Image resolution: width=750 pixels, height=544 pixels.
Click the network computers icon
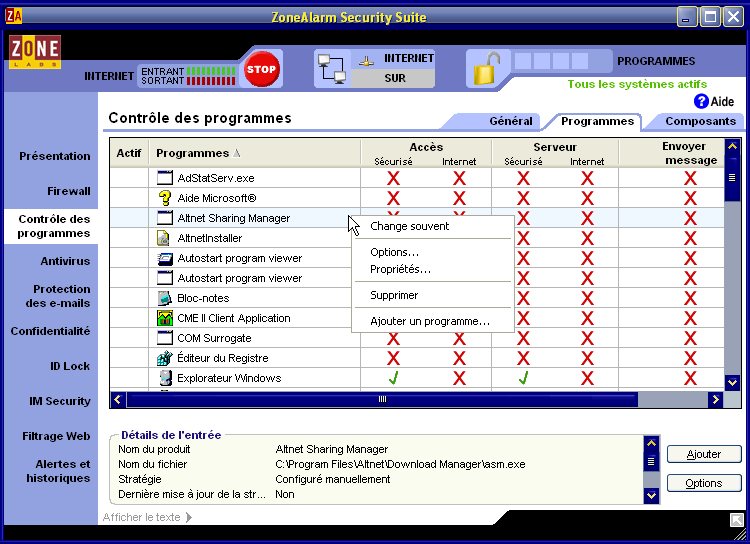(x=332, y=69)
